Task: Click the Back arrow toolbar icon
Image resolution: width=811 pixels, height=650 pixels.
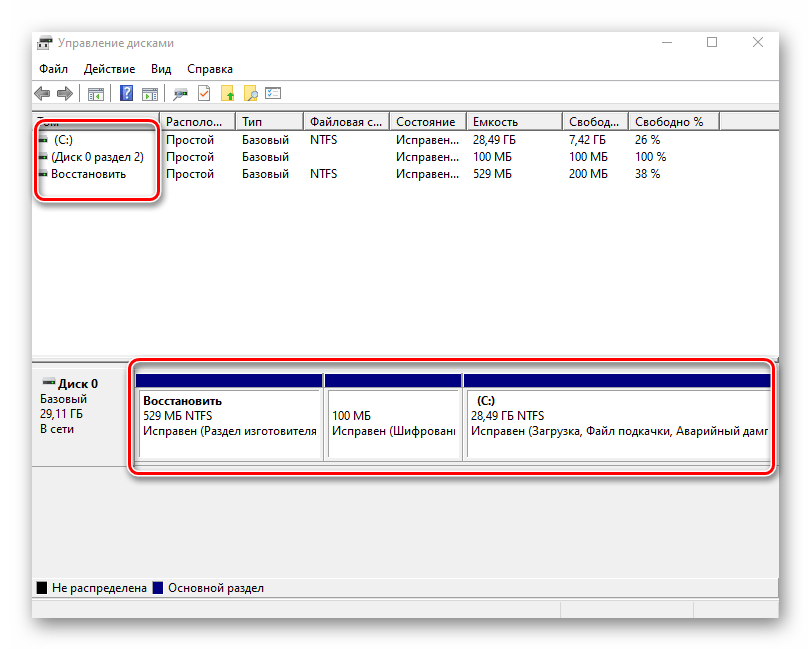Action: 42,94
